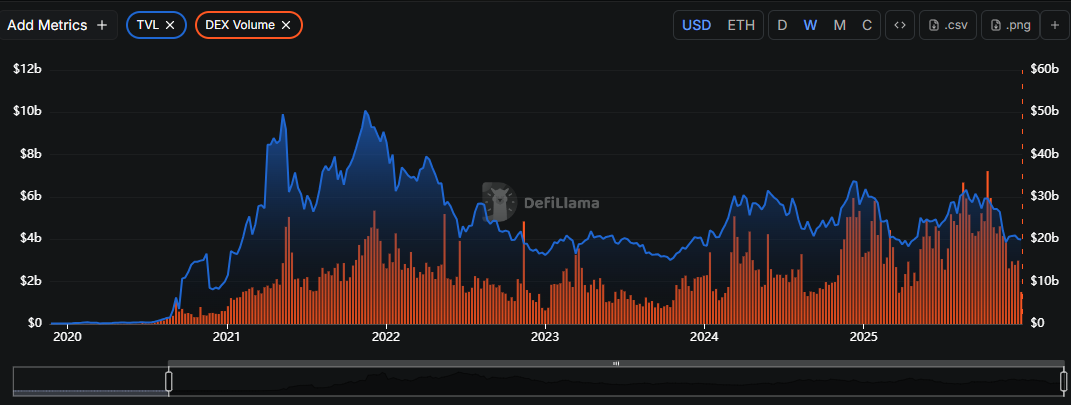Export chart as .png image

point(1010,25)
